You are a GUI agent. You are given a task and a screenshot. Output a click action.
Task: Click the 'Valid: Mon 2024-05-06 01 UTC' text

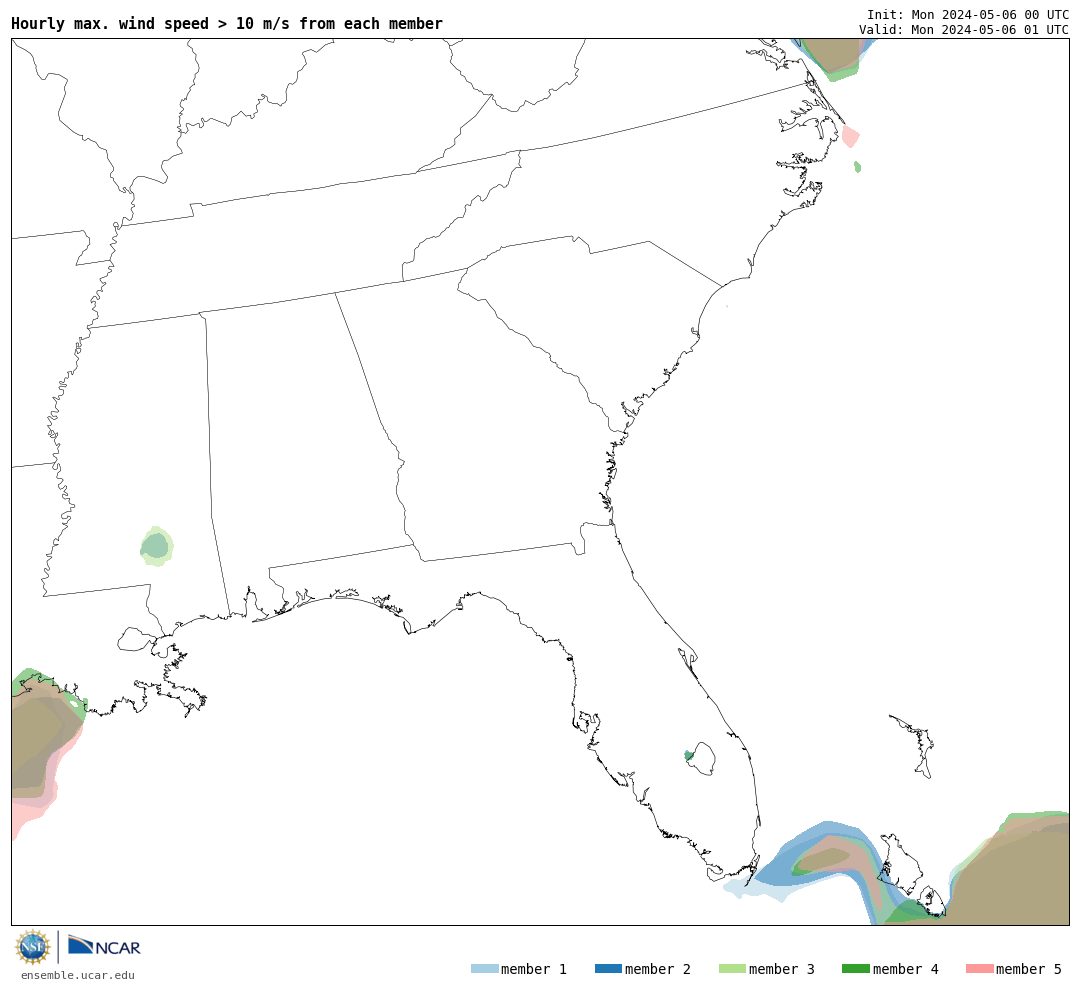[x=964, y=30]
